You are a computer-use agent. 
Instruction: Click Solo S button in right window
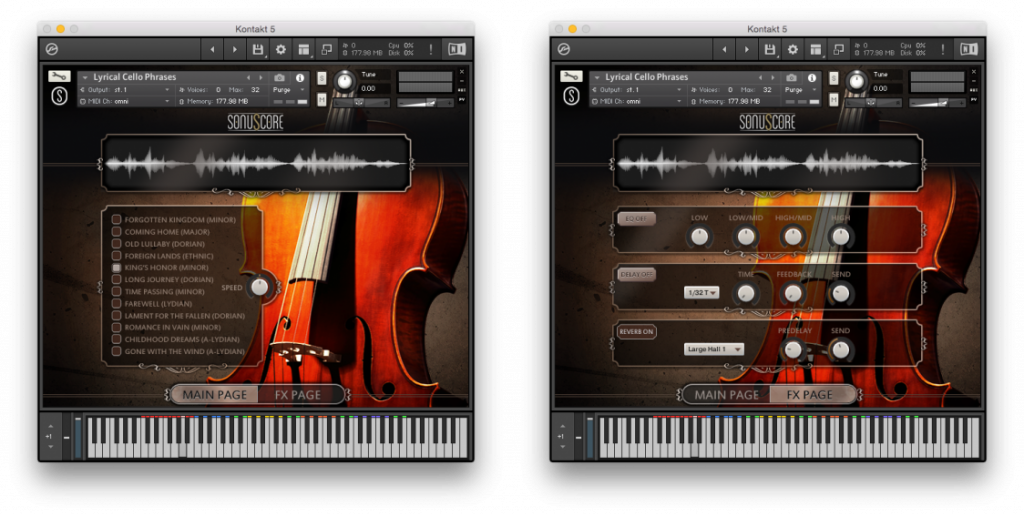point(834,78)
